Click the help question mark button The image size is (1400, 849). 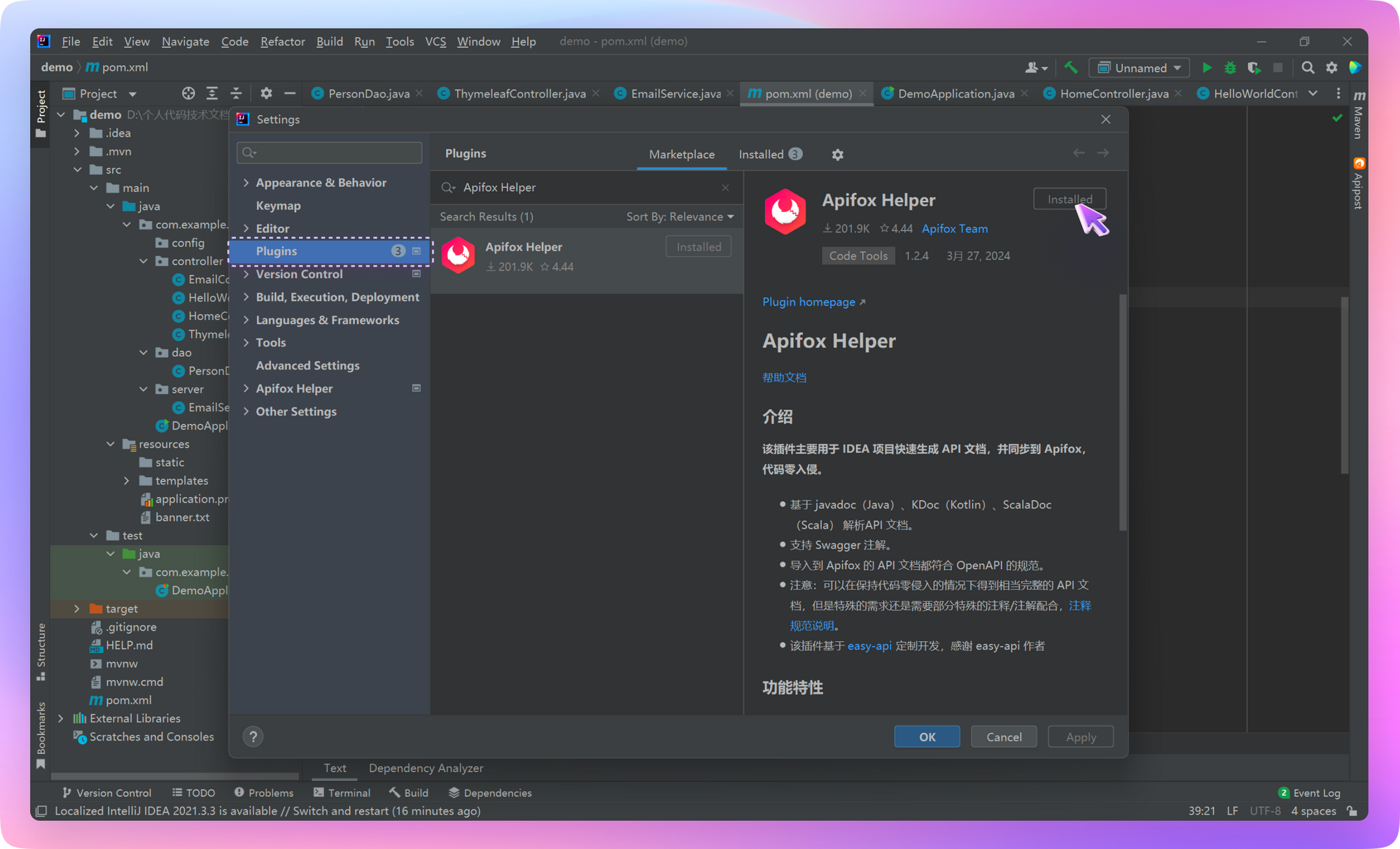pyautogui.click(x=253, y=736)
